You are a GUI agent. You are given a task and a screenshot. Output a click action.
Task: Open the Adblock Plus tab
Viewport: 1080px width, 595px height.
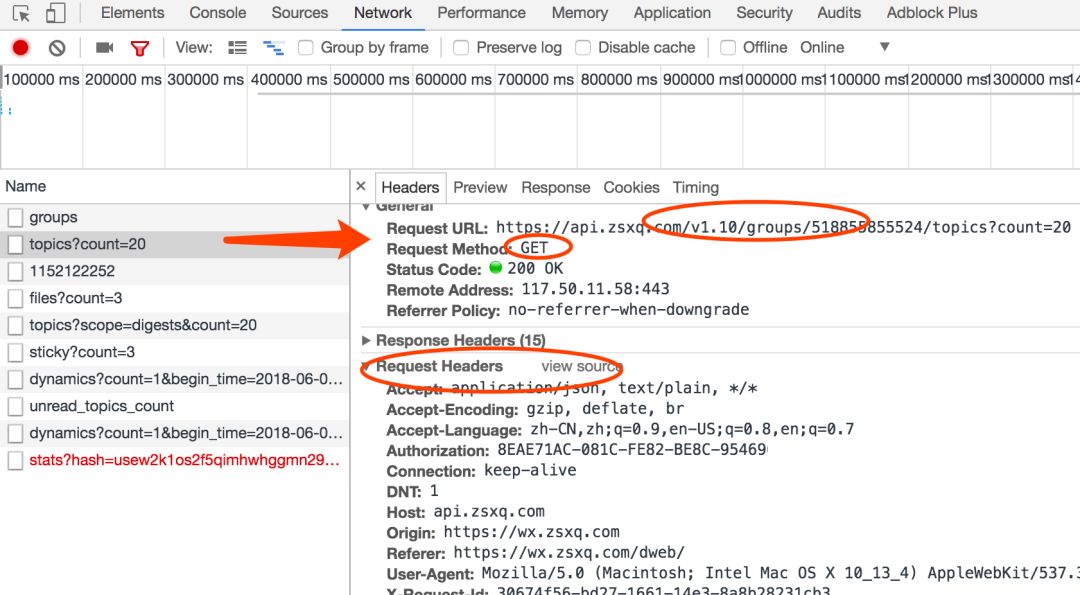932,13
